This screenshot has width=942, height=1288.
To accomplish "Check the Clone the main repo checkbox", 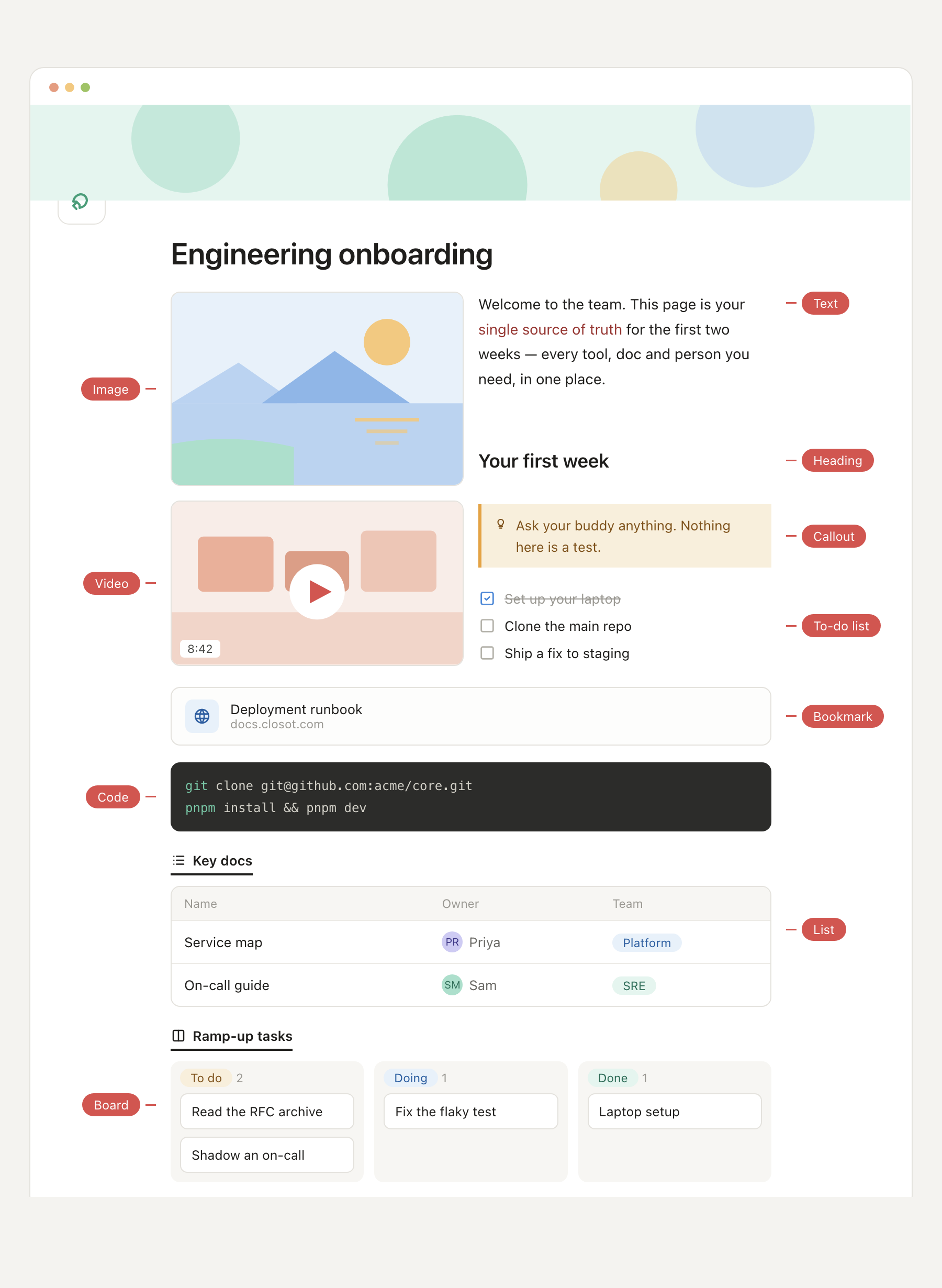I will (487, 626).
